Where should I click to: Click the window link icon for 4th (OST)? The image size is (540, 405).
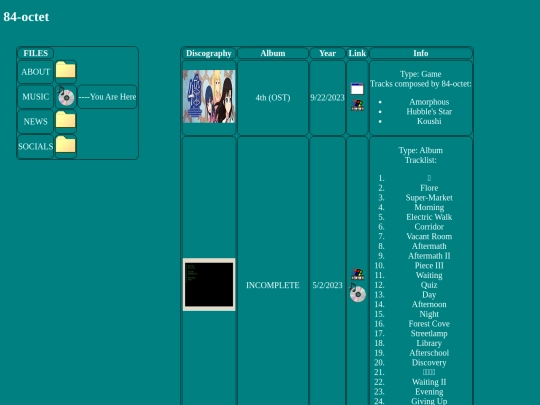pyautogui.click(x=357, y=89)
